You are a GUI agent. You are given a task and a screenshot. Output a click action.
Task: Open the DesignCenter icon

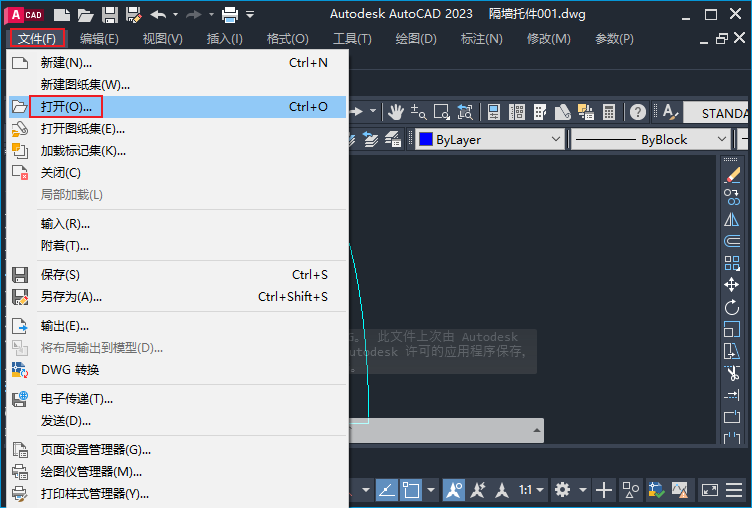(x=517, y=112)
